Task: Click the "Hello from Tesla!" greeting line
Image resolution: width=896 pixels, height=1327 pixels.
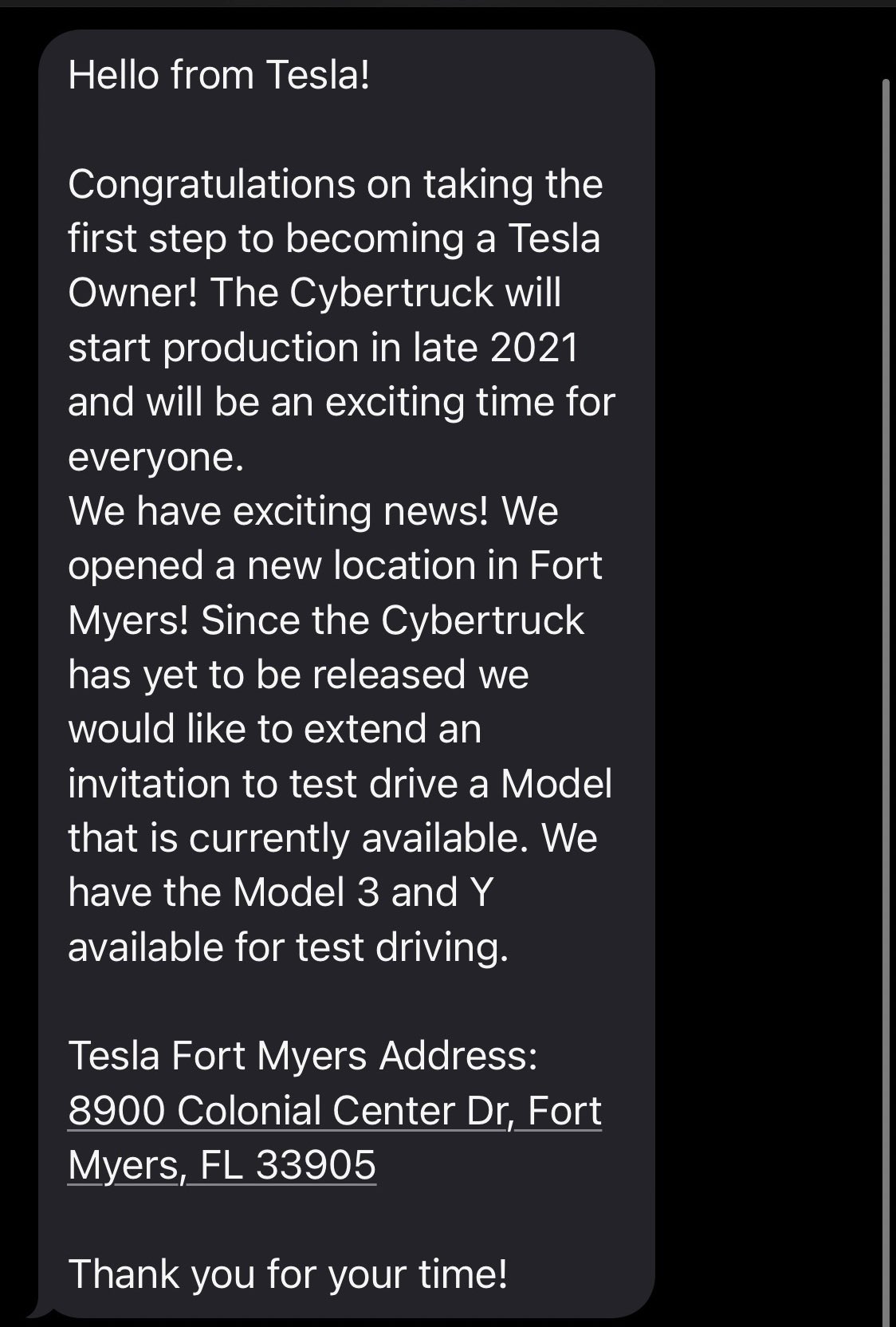Action: click(219, 76)
